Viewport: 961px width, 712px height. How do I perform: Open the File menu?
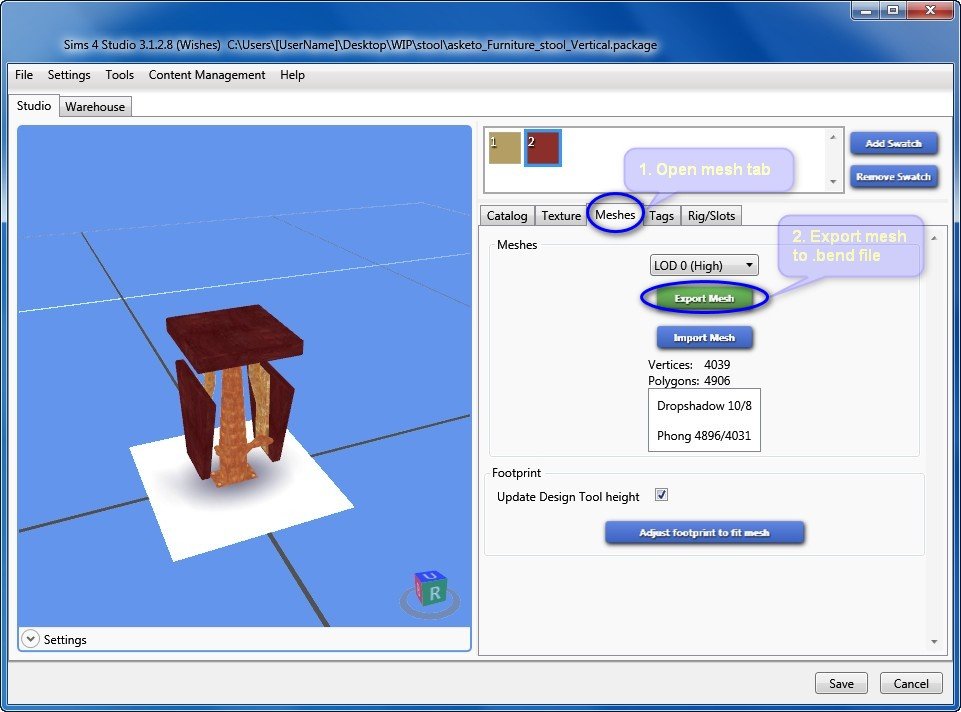tap(24, 75)
